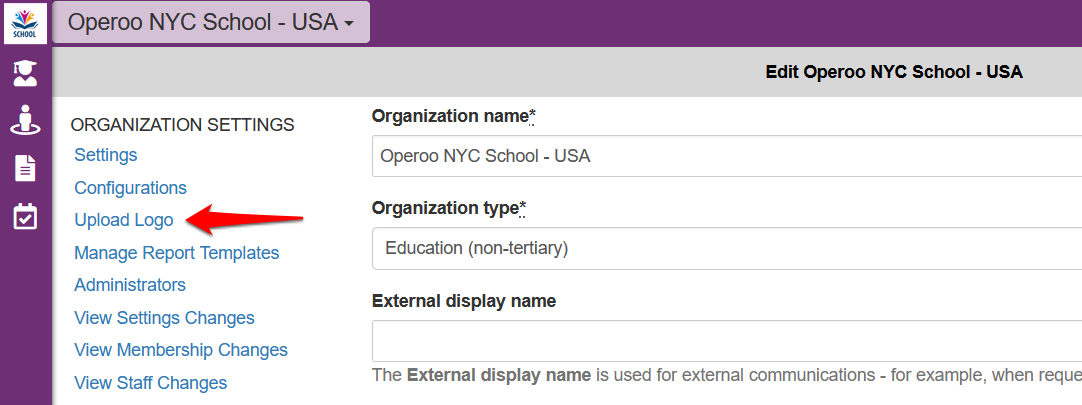Open the person location sidebar icon
This screenshot has width=1082, height=405.
pos(26,120)
